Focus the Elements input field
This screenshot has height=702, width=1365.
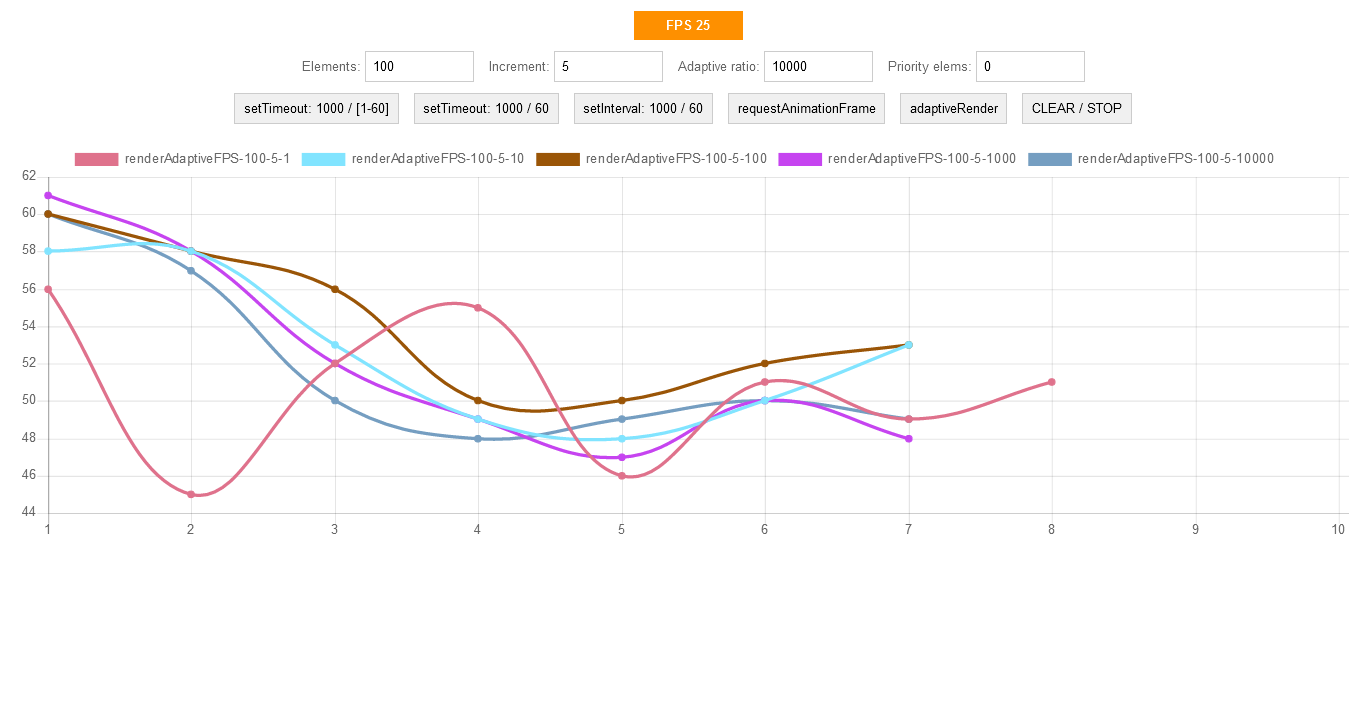pyautogui.click(x=419, y=67)
